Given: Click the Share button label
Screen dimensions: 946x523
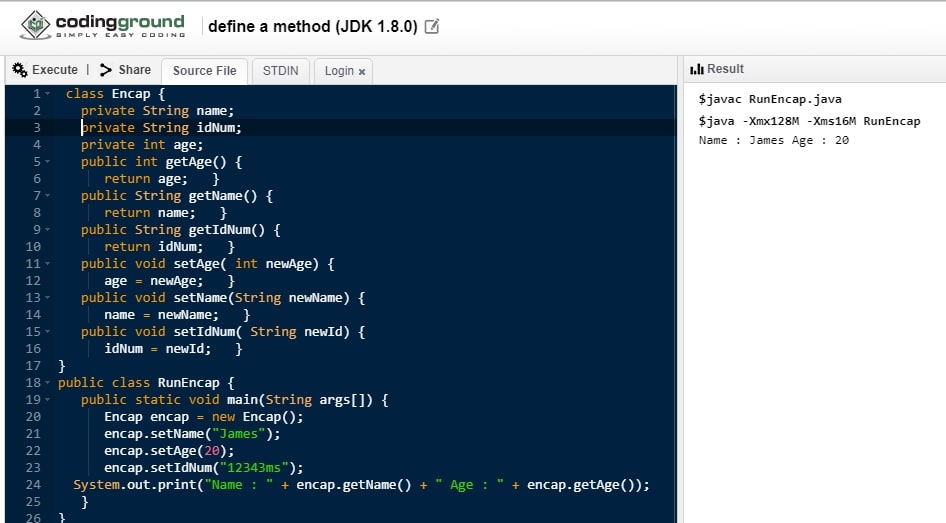Looking at the screenshot, I should tap(135, 70).
